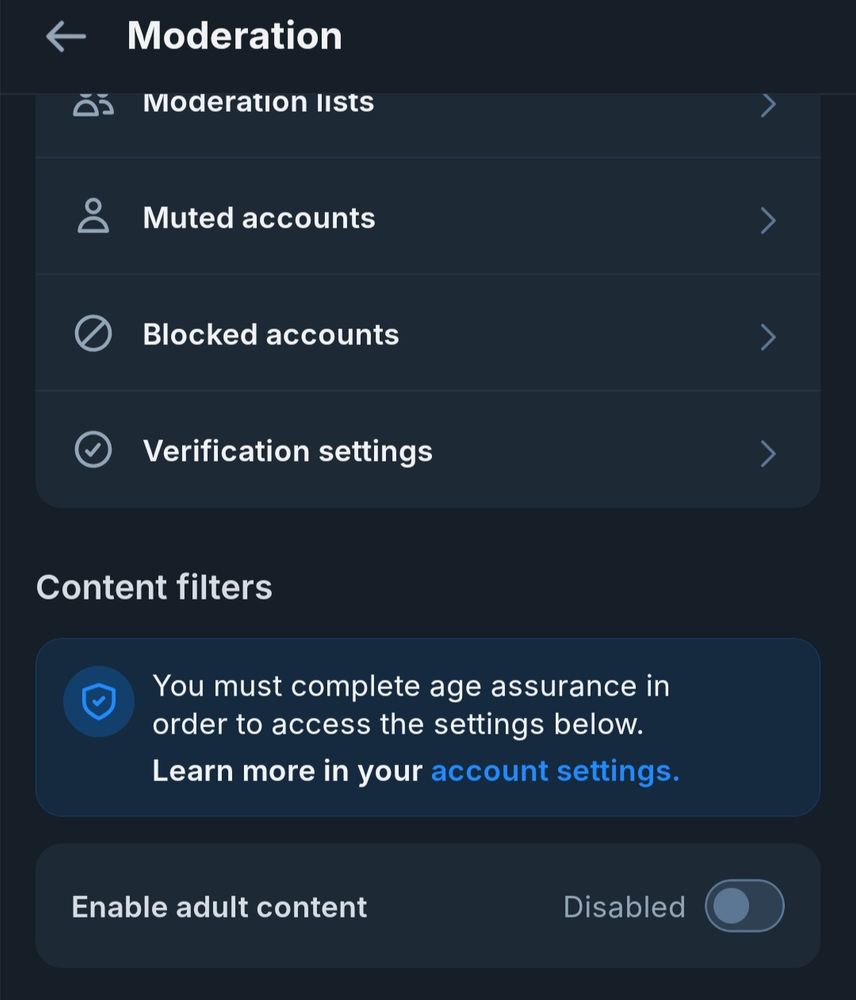
Task: Click the Moderation page title
Action: coord(235,37)
